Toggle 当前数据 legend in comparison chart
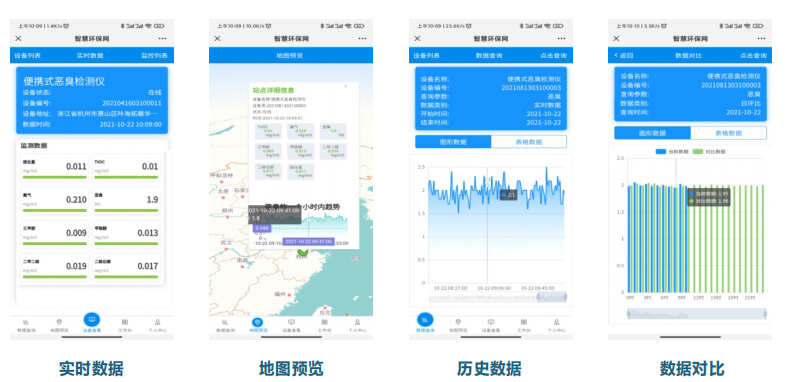The width and height of the screenshot is (805, 382). pyautogui.click(x=672, y=151)
